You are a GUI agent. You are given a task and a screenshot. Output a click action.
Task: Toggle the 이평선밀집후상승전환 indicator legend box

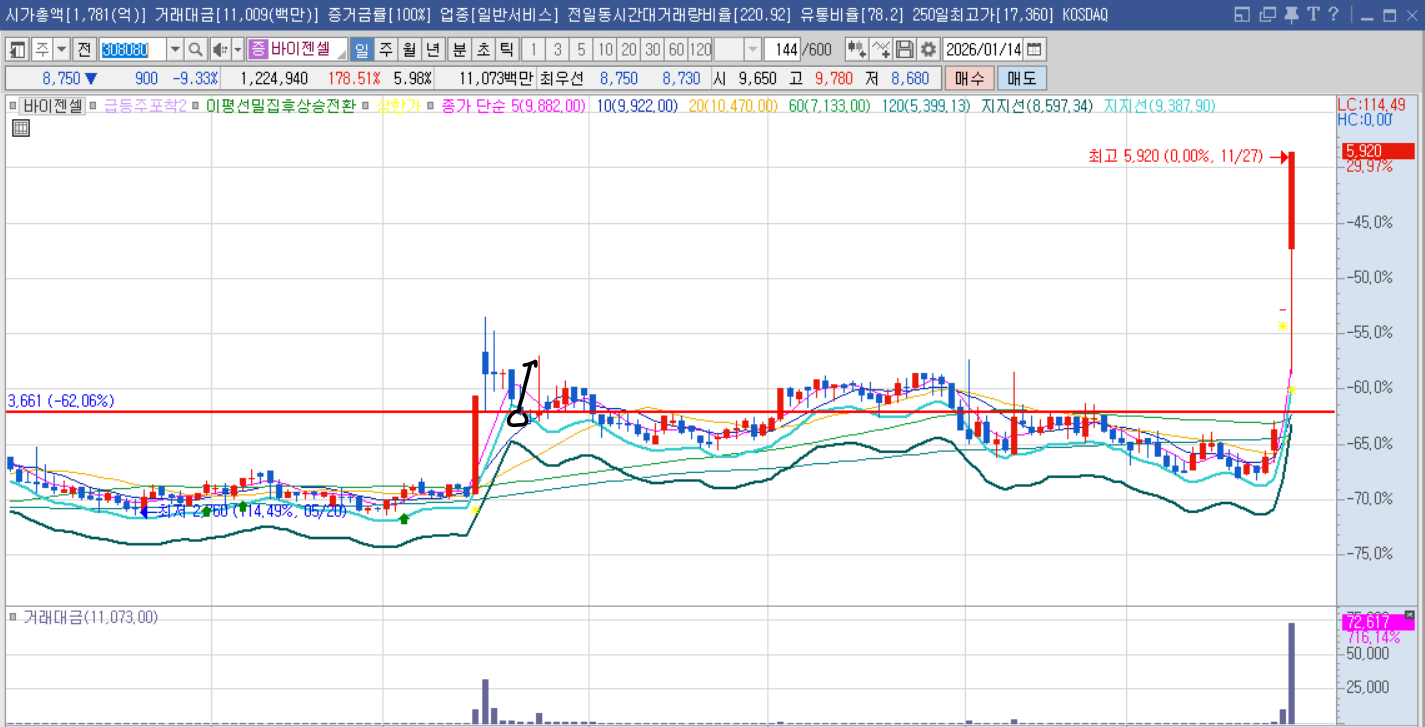(x=196, y=105)
